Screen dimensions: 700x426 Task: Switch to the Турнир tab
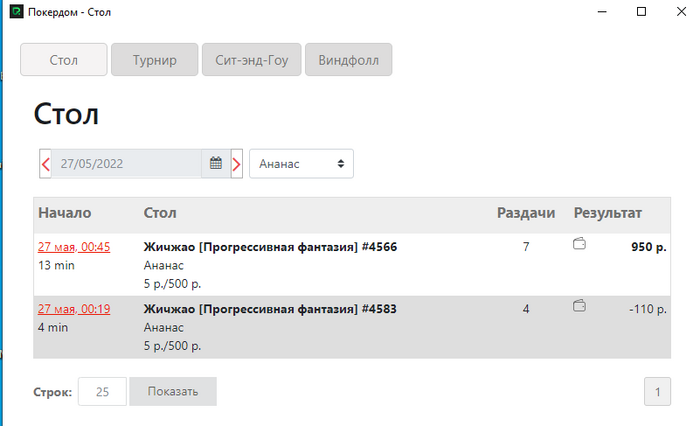(x=154, y=59)
